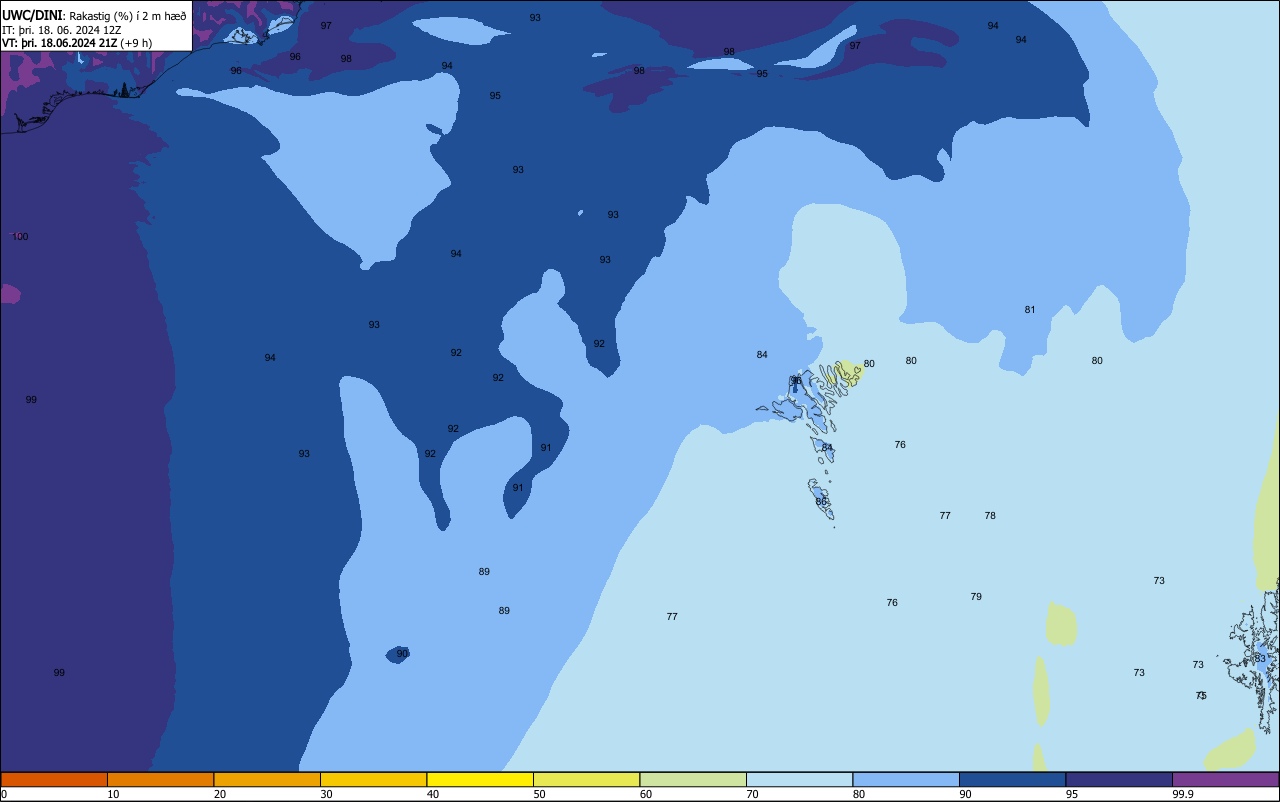
Task: Click the '81' humidity value on the map
Action: click(x=1030, y=310)
